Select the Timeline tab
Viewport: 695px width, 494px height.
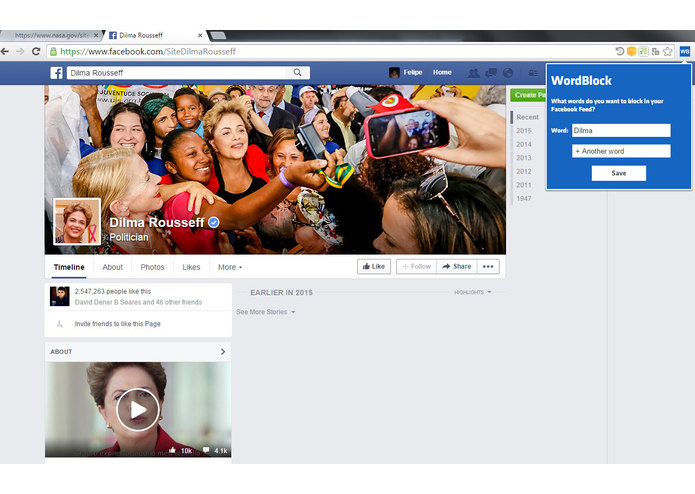[x=69, y=267]
